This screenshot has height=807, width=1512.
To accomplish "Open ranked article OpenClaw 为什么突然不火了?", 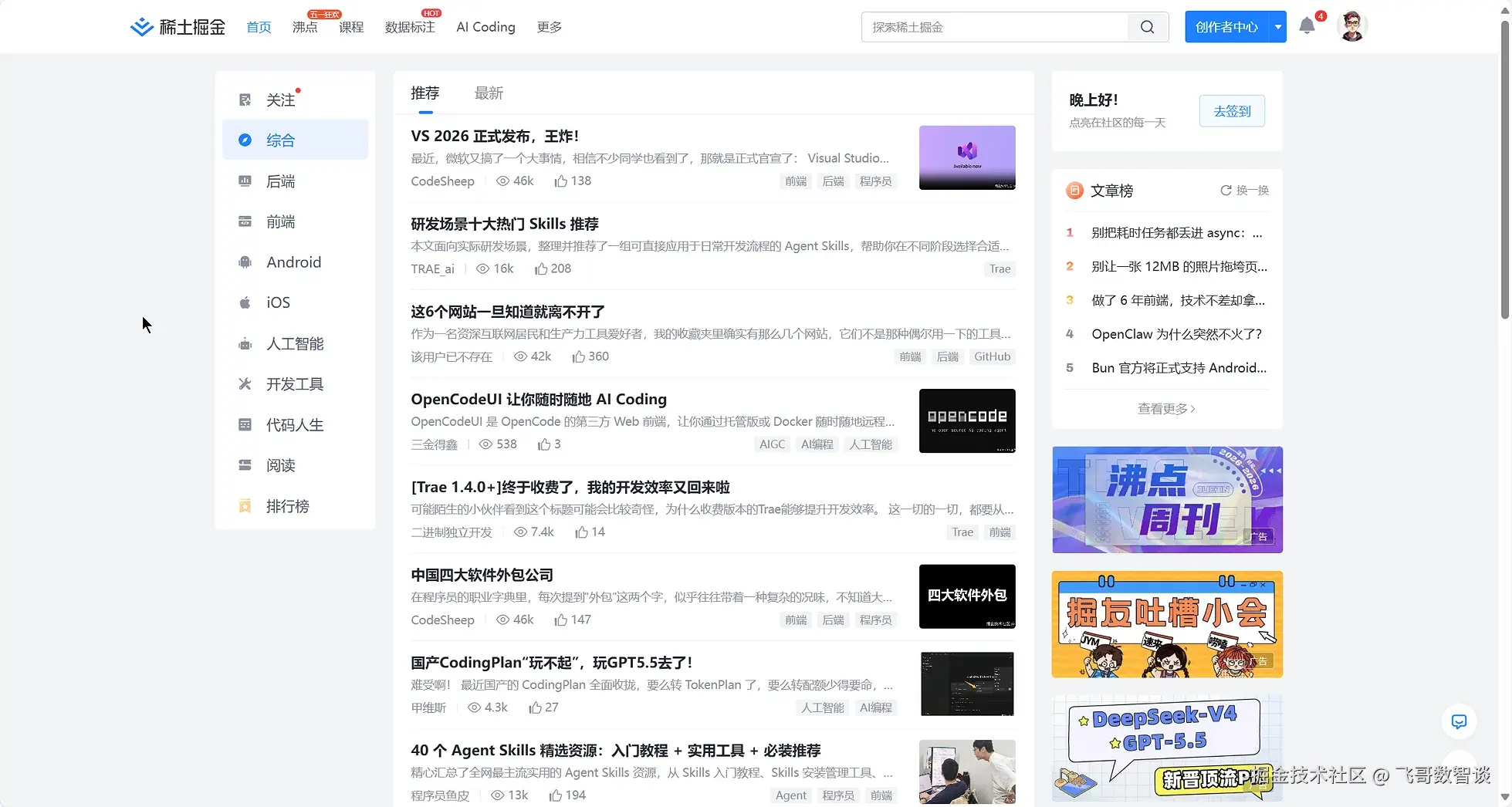I will pos(1176,334).
